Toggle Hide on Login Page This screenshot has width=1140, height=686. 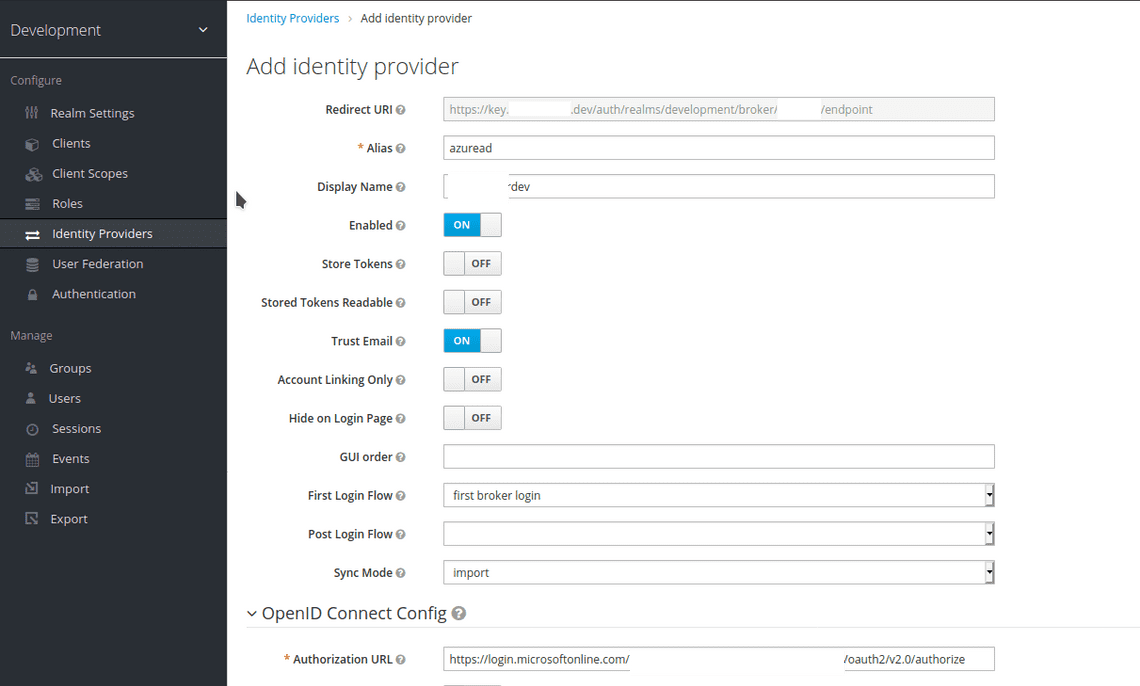pos(471,417)
